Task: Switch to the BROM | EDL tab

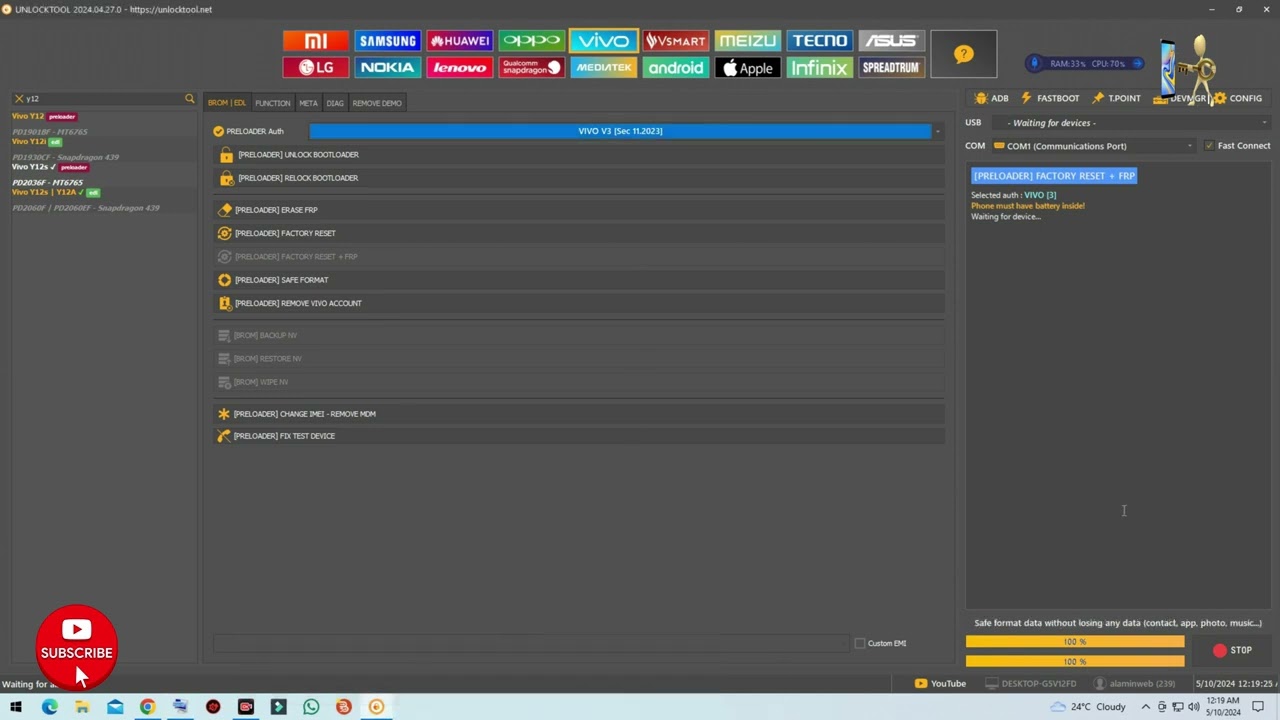Action: [227, 103]
